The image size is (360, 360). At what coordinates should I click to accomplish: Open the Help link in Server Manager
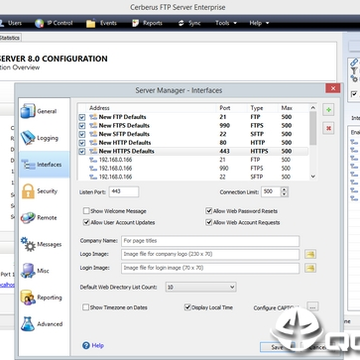tap(97, 346)
